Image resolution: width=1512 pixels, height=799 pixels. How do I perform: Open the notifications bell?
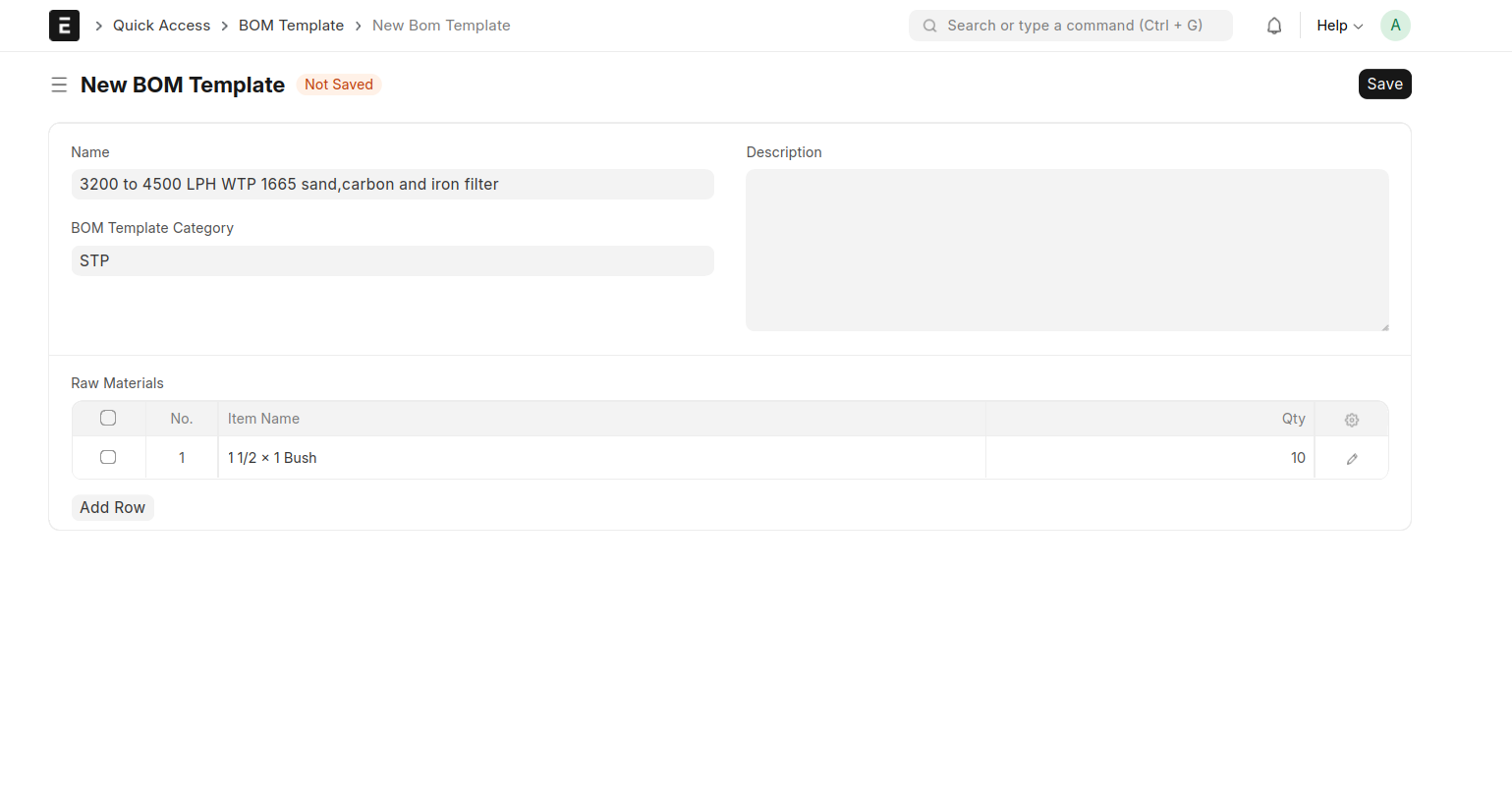pyautogui.click(x=1273, y=26)
